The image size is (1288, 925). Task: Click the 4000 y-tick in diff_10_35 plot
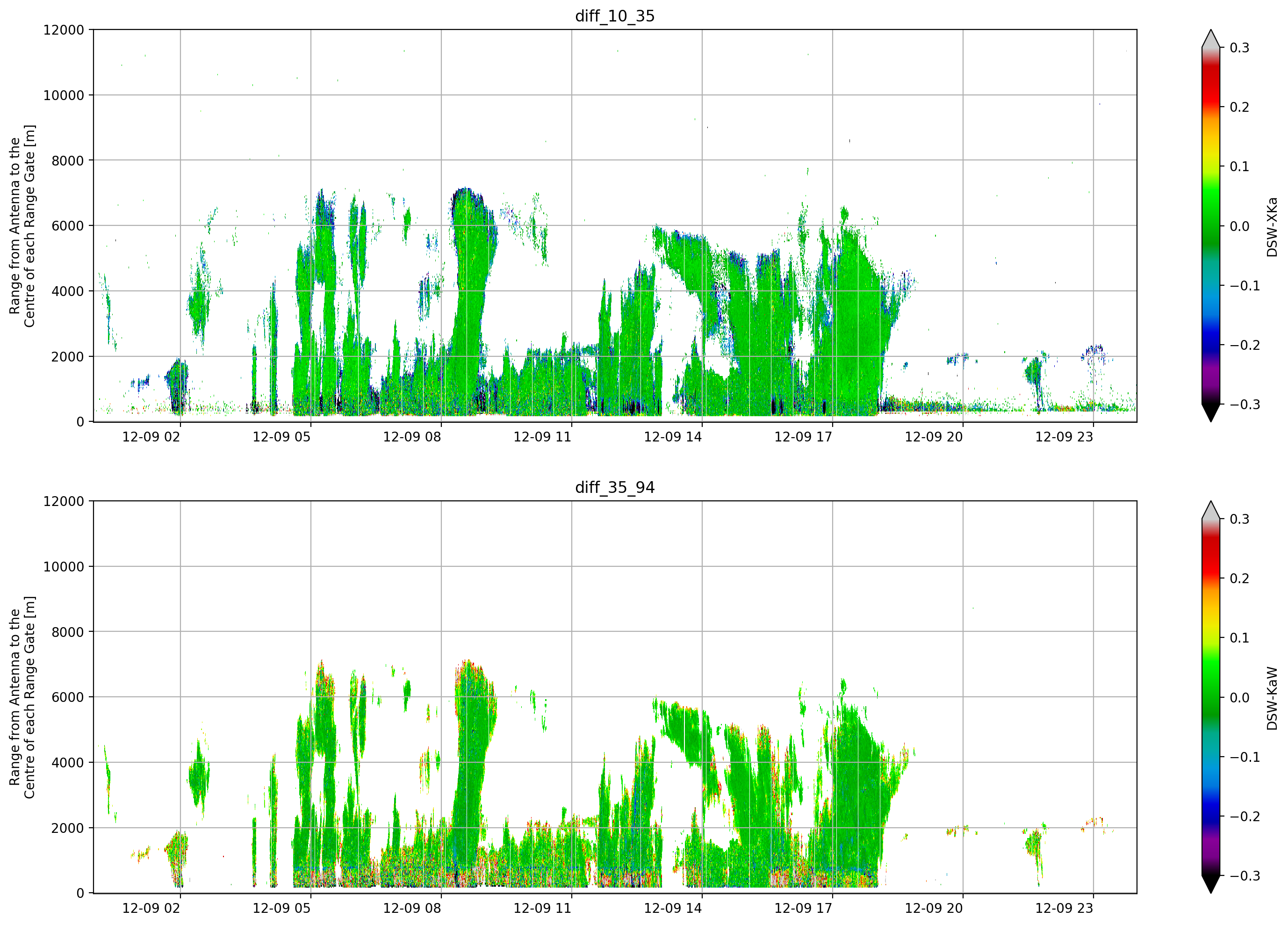tap(68, 291)
